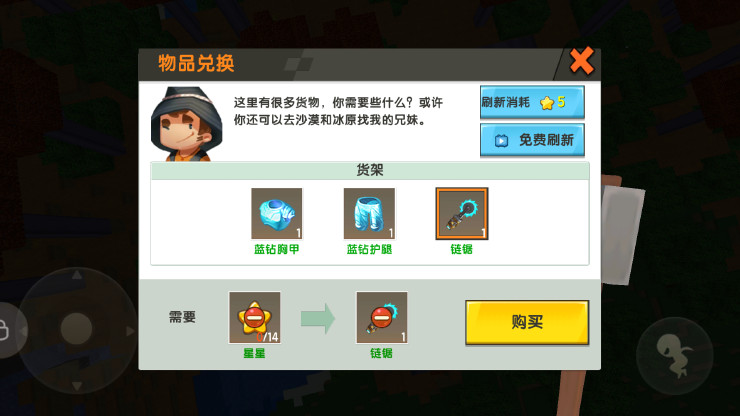Image resolution: width=740 pixels, height=416 pixels.
Task: Select the 蓝钻胸甲 chest armor item
Action: tap(277, 213)
